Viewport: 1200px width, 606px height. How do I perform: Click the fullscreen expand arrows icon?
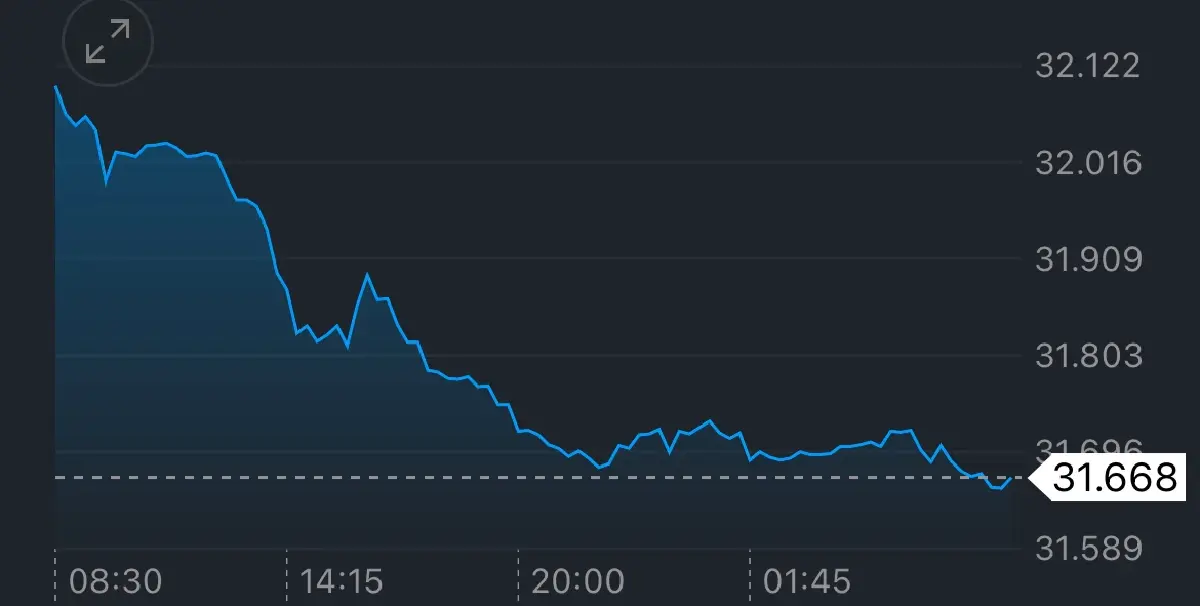pos(107,43)
